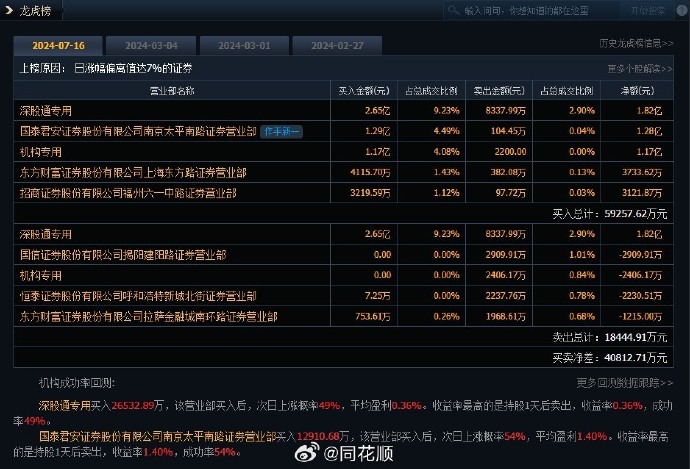Image resolution: width=690 pixels, height=469 pixels.
Task: Click 深股通专用 in the 回测 paragraph
Action: point(64,405)
